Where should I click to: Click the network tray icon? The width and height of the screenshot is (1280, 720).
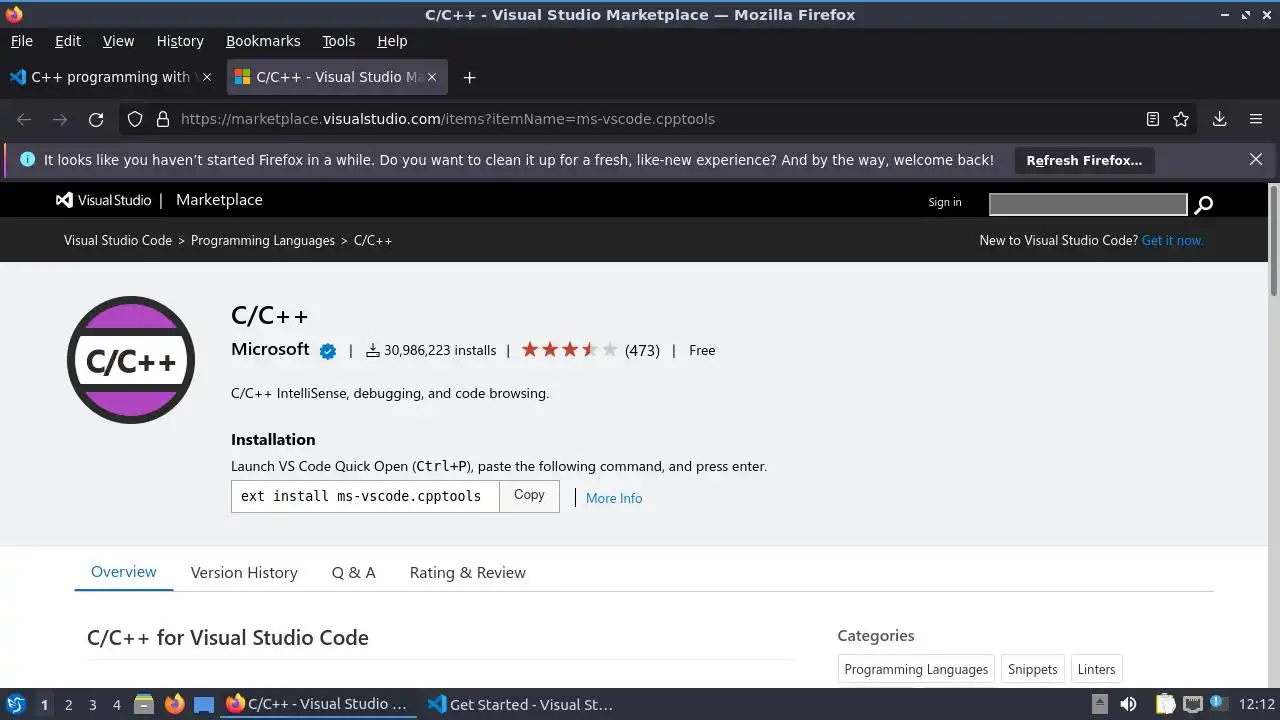[x=1193, y=704]
